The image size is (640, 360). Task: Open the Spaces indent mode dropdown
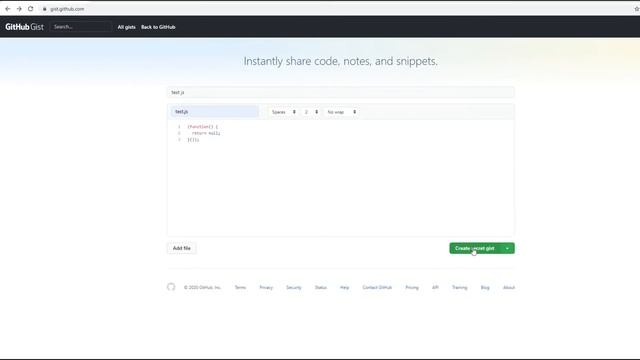pyautogui.click(x=284, y=112)
